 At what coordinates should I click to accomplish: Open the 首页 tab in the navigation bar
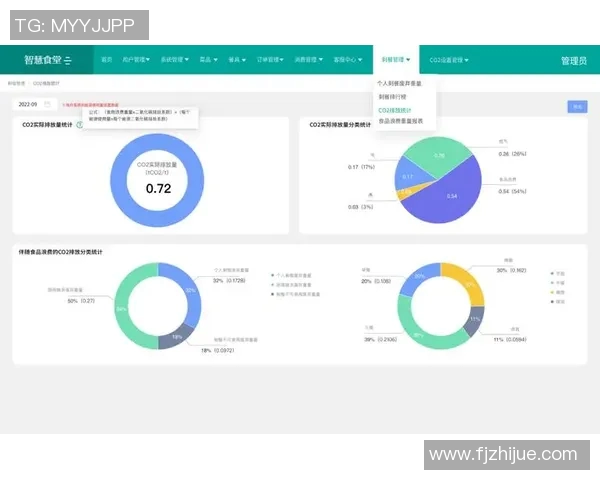pos(106,60)
